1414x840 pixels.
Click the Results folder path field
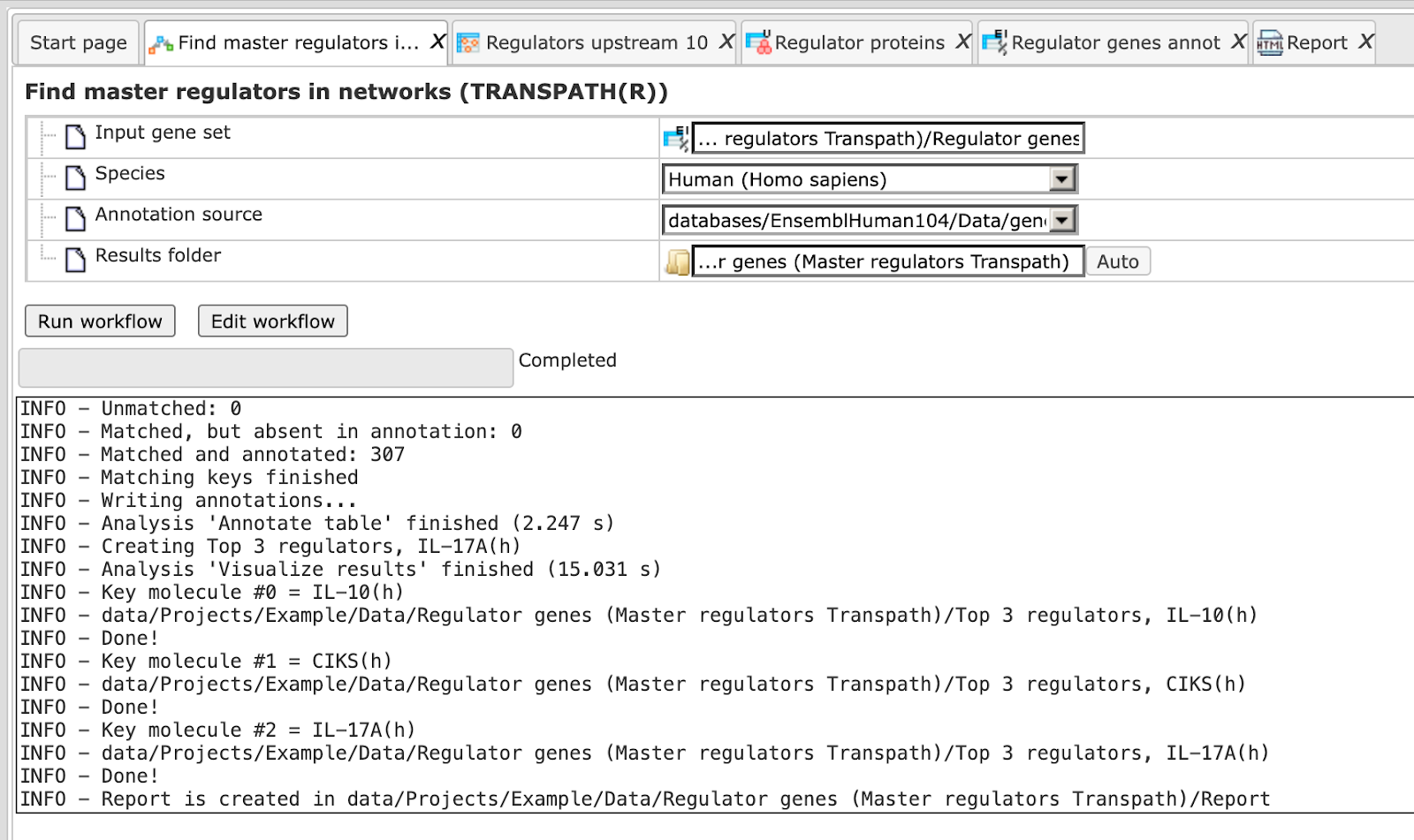(887, 261)
